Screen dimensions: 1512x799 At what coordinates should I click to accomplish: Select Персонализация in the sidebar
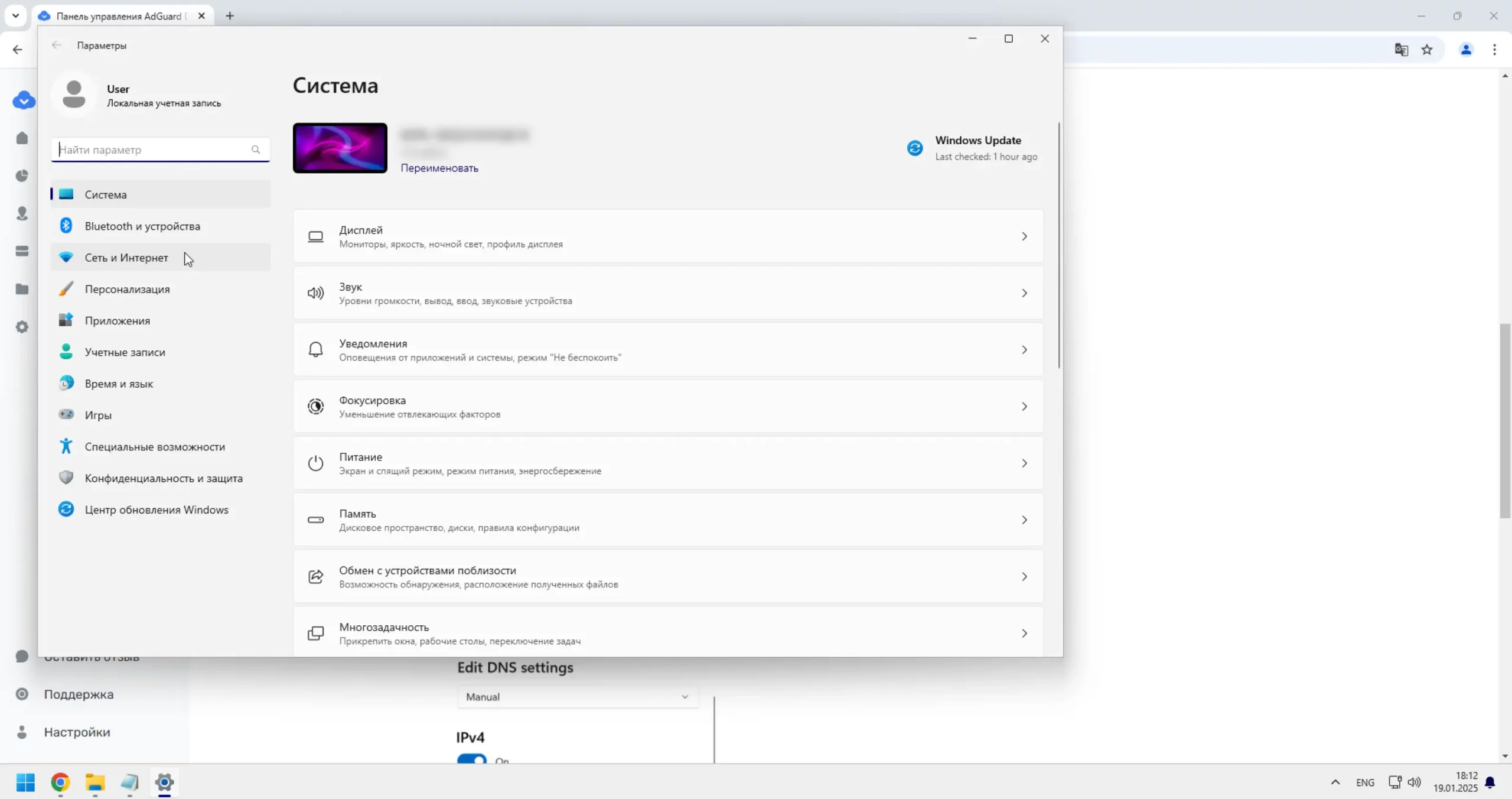pos(127,289)
